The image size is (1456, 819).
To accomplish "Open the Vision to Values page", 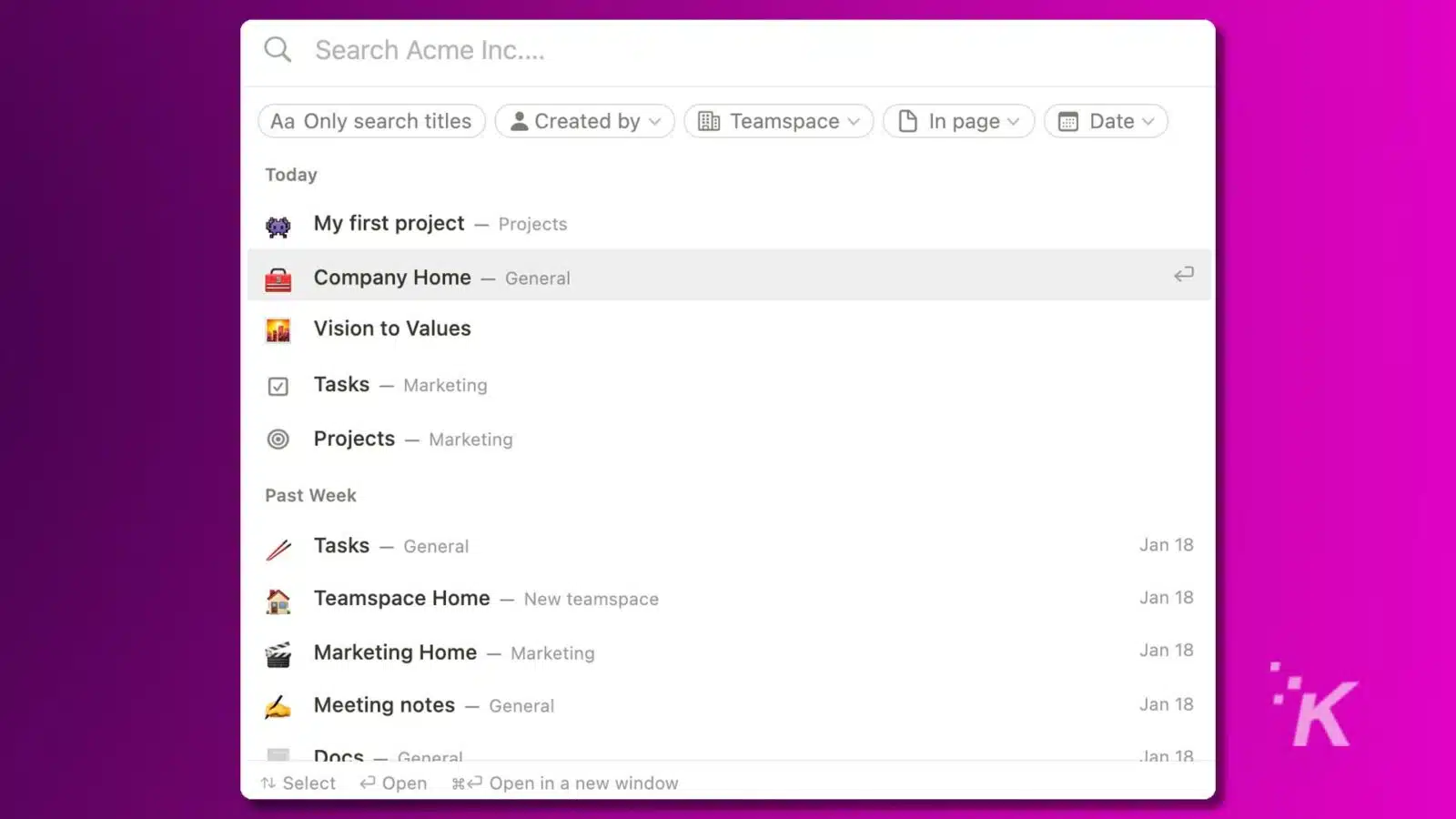I will click(392, 329).
